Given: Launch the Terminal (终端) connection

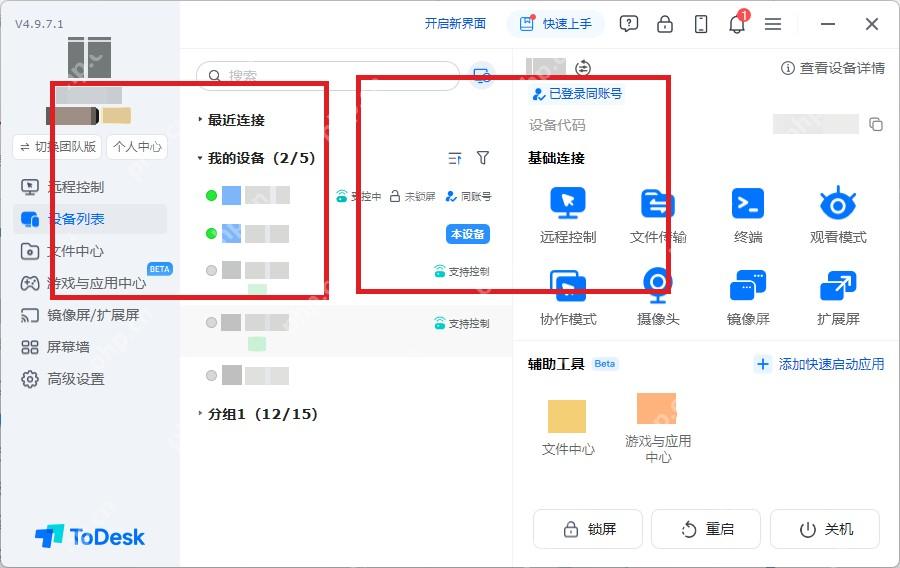Looking at the screenshot, I should 748,215.
